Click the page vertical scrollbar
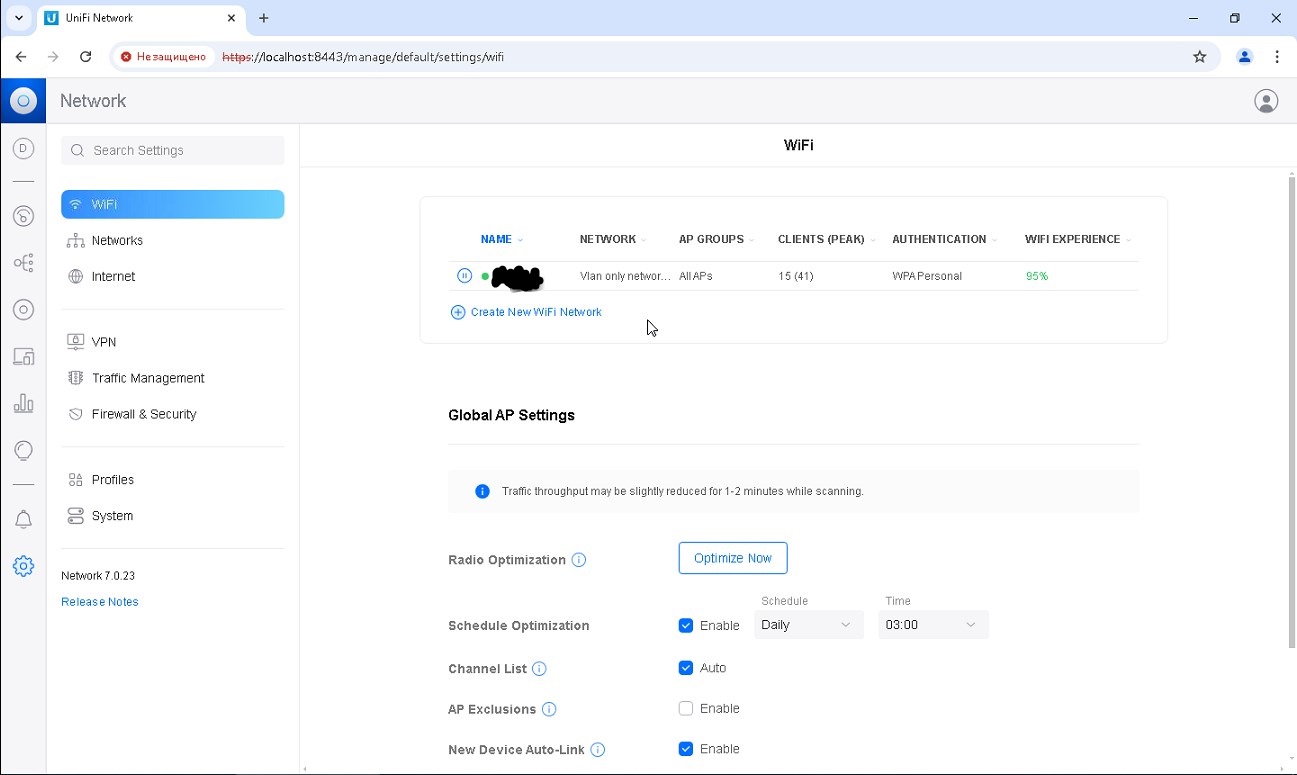The image size is (1297, 775). tap(1291, 410)
